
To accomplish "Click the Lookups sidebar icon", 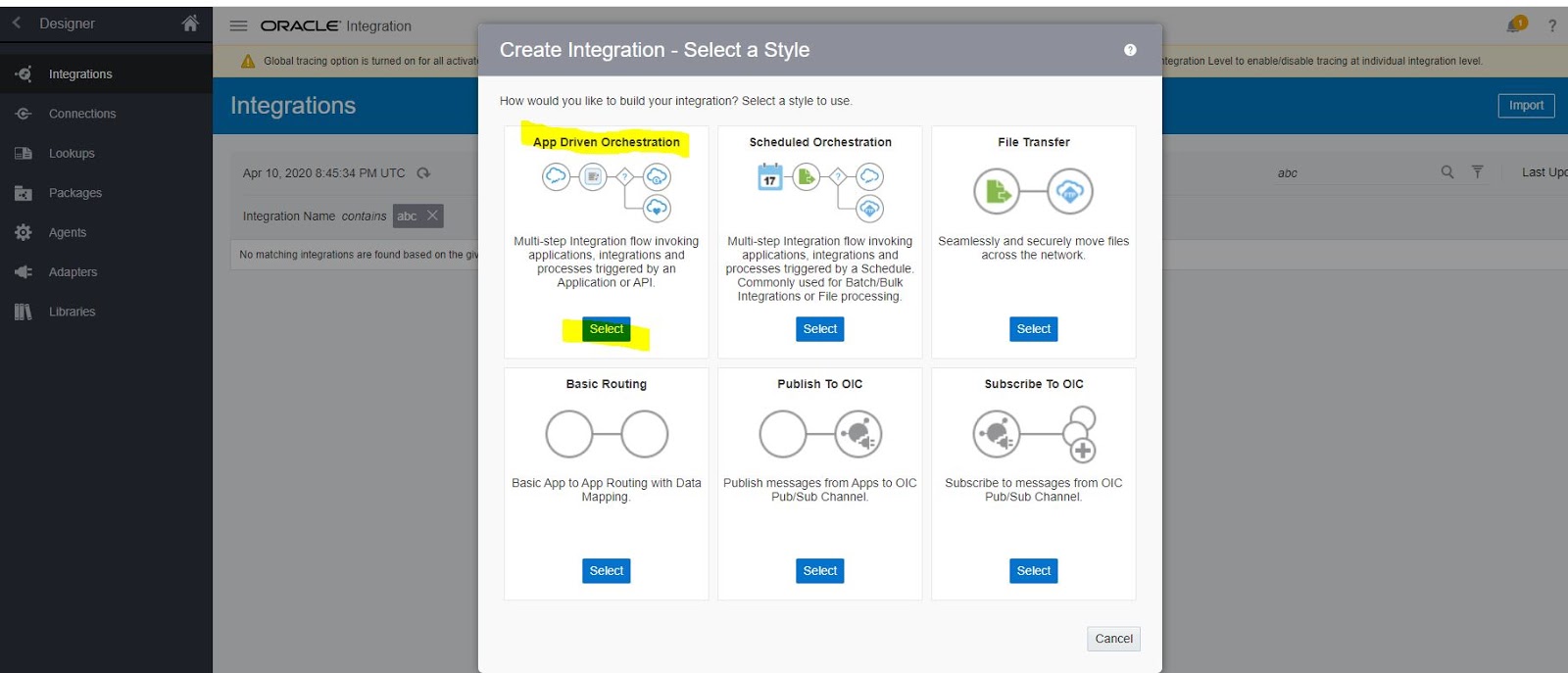I will 24,153.
